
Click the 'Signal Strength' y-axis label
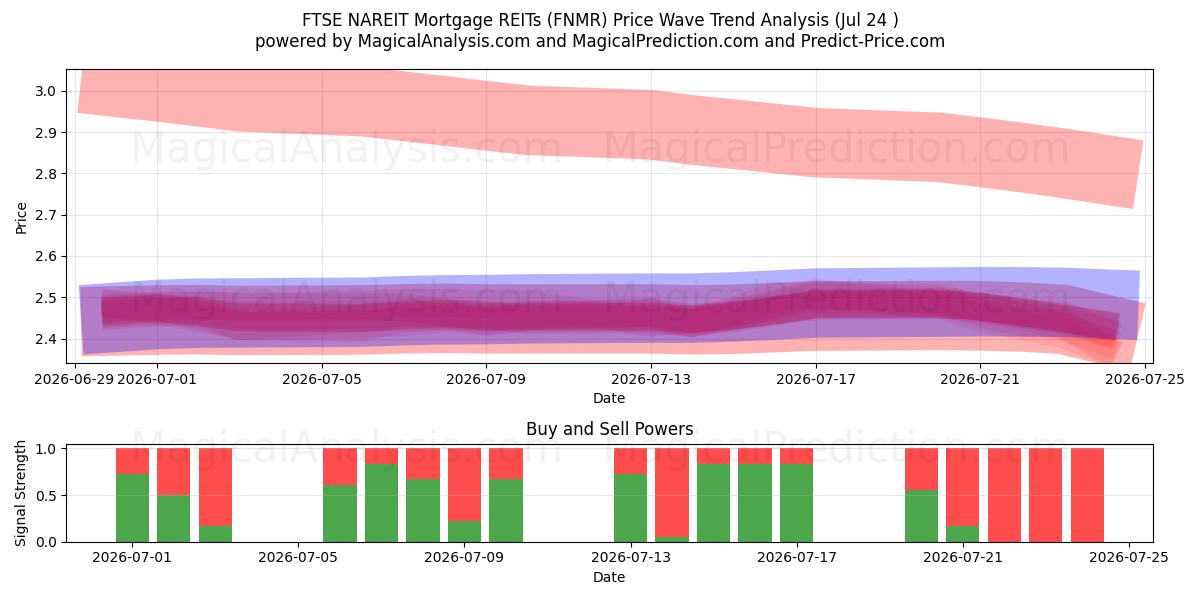(x=22, y=495)
